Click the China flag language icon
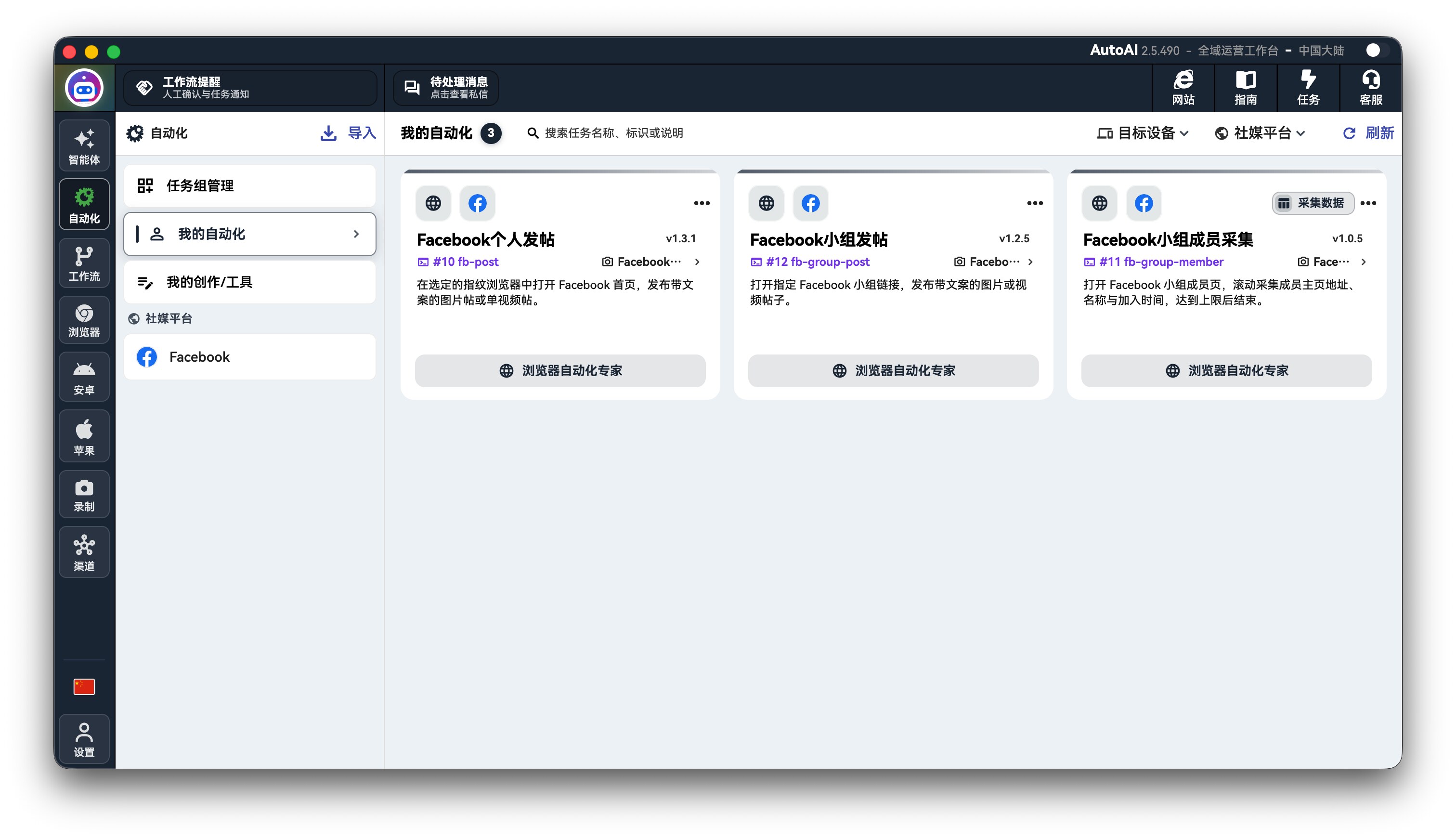This screenshot has width=1456, height=840. point(84,686)
